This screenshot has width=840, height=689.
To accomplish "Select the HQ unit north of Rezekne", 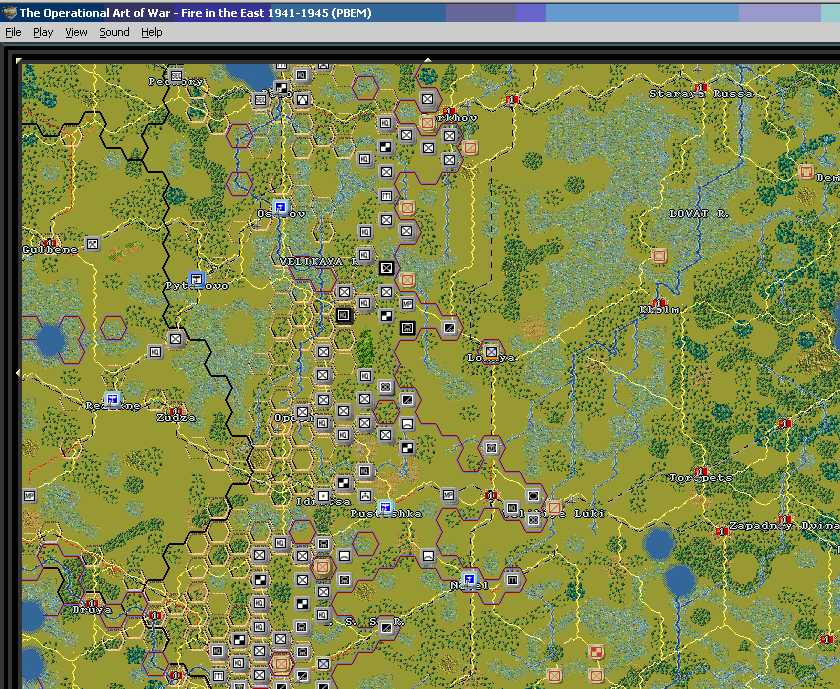I will tap(155, 351).
